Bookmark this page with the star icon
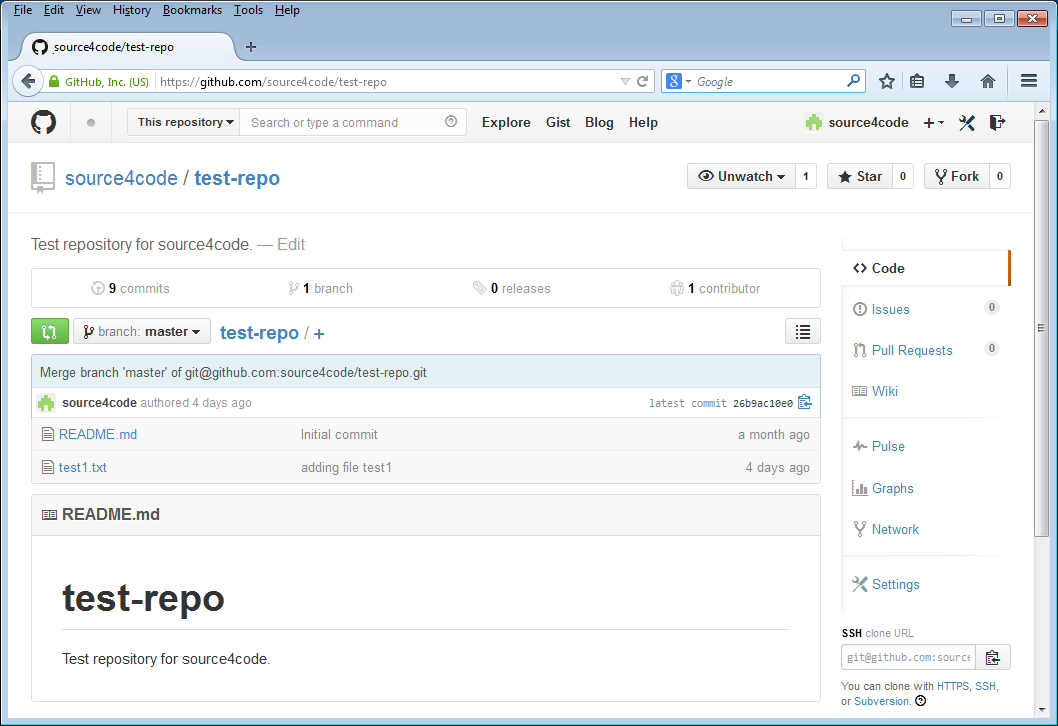 [887, 82]
